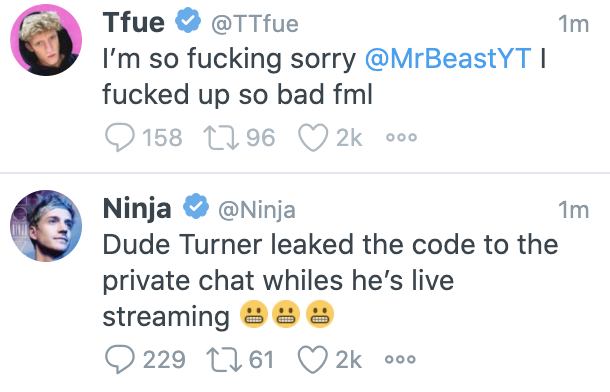The image size is (610, 392).
Task: Retweet Tfue's tweet about MrBeastYT
Action: [221, 138]
